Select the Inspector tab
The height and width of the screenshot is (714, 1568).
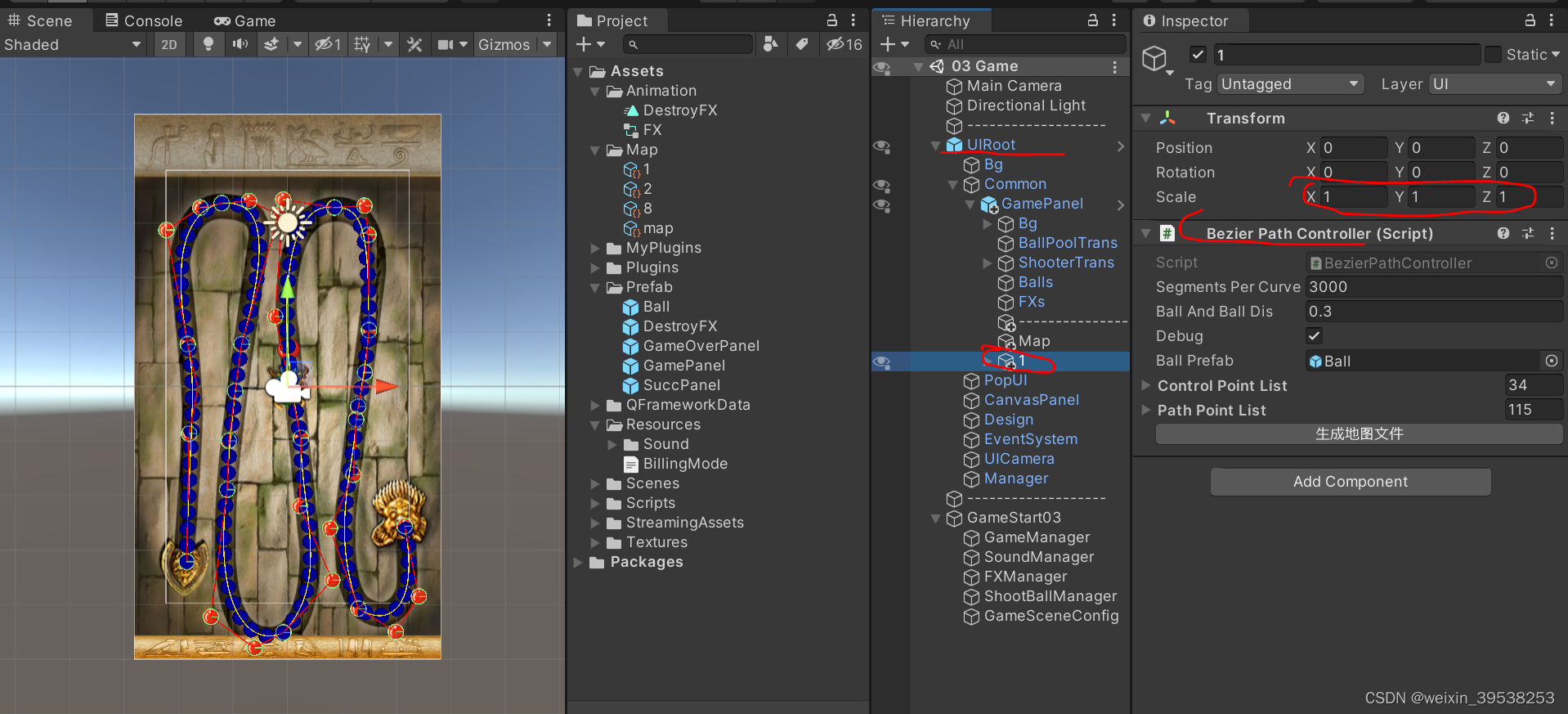pos(1186,20)
